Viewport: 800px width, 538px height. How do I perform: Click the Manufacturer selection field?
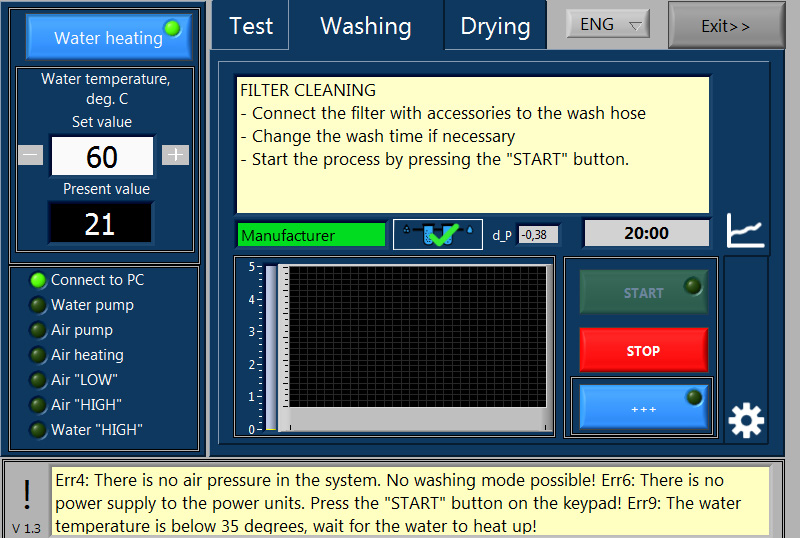(x=311, y=235)
